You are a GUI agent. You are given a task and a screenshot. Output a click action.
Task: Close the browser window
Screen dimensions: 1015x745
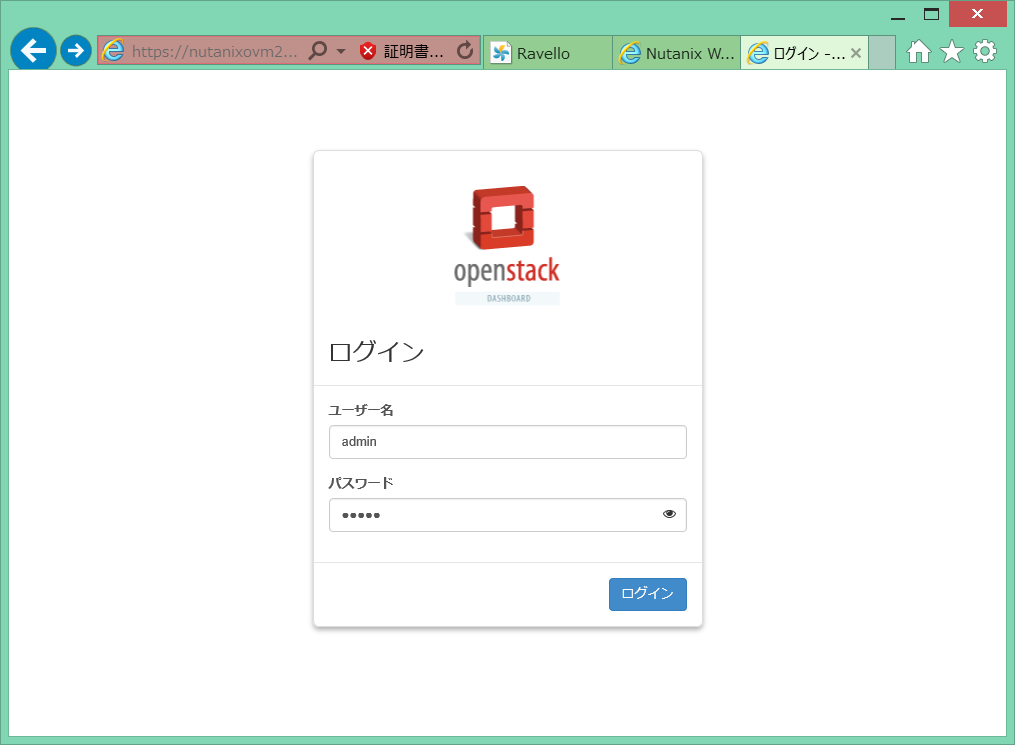click(x=977, y=14)
